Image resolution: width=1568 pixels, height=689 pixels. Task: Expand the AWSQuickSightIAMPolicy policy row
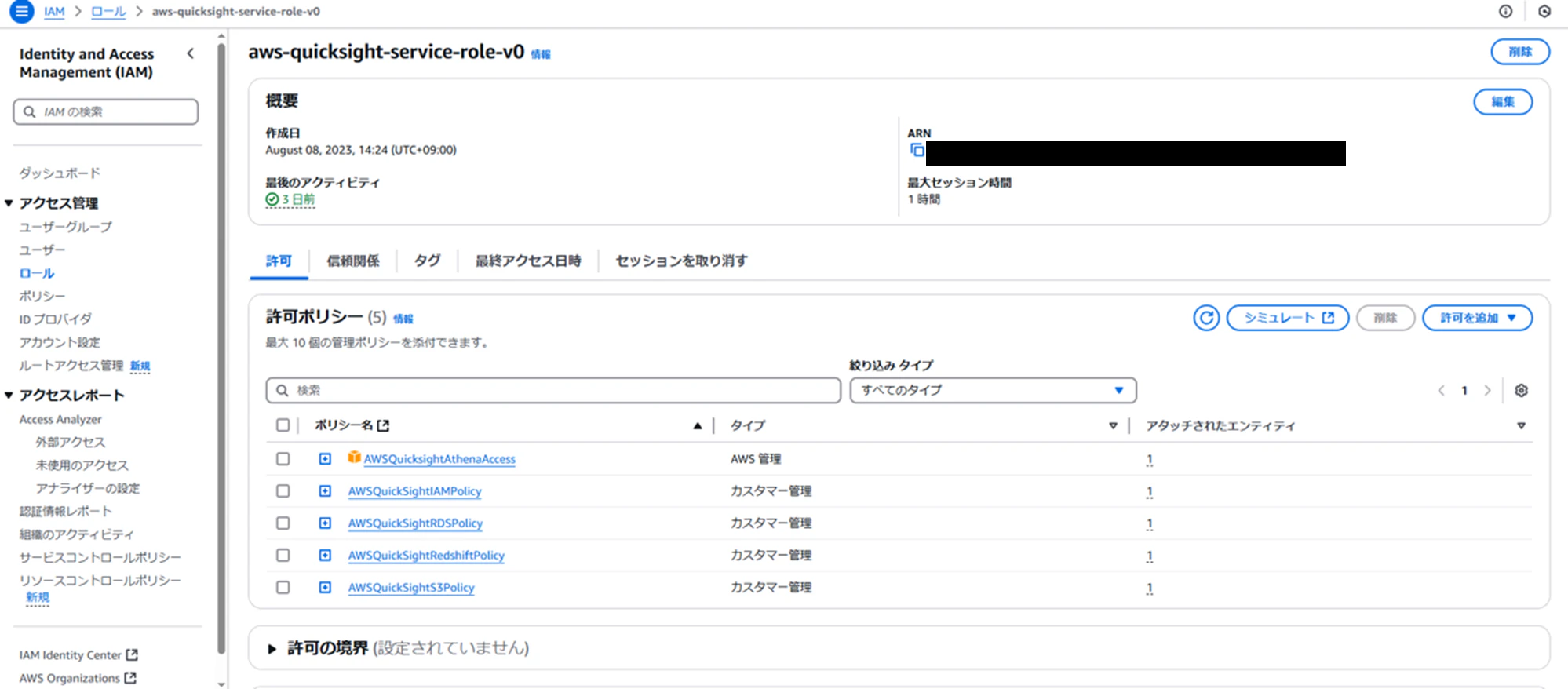click(x=325, y=491)
